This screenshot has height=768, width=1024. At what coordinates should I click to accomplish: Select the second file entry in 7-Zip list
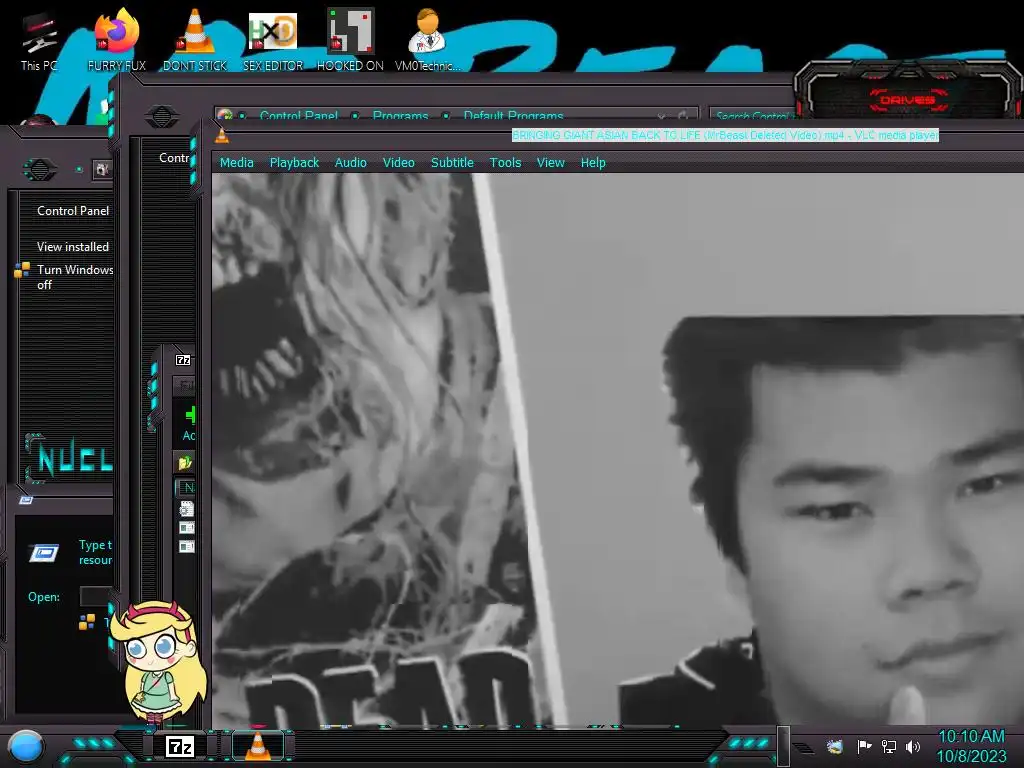click(x=187, y=528)
